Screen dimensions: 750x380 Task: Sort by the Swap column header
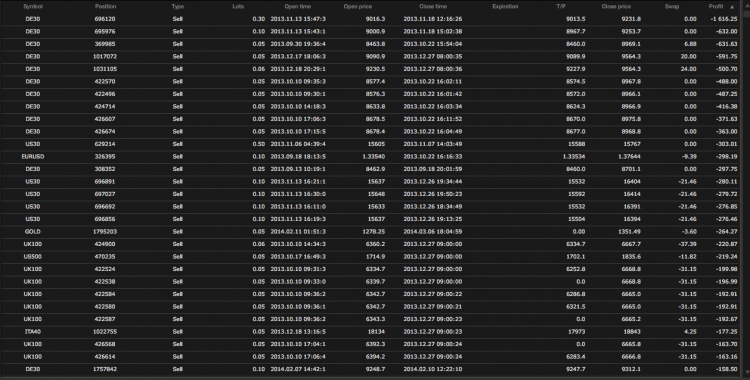pyautogui.click(x=672, y=7)
